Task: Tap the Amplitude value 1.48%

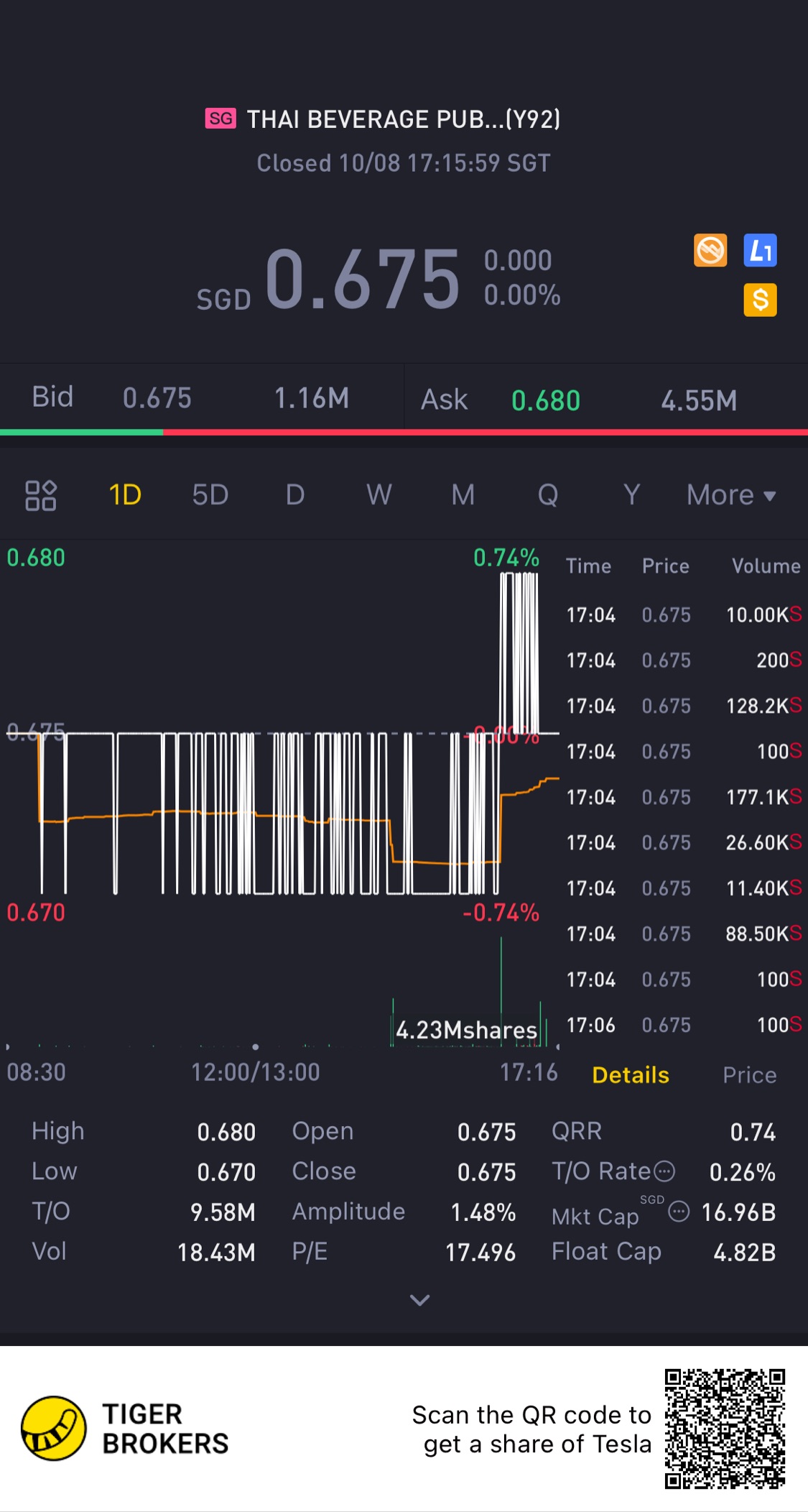Action: [483, 1213]
